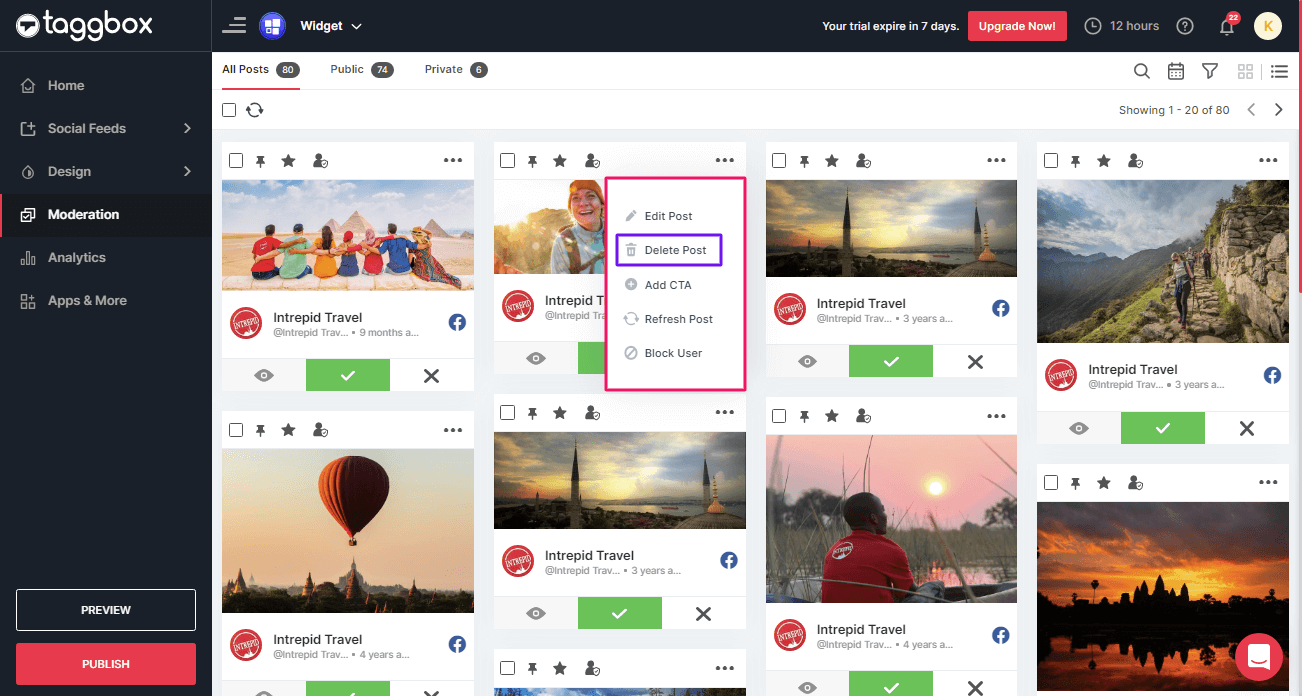Click the funnel filter icon
This screenshot has height=696, width=1302.
click(x=1210, y=71)
